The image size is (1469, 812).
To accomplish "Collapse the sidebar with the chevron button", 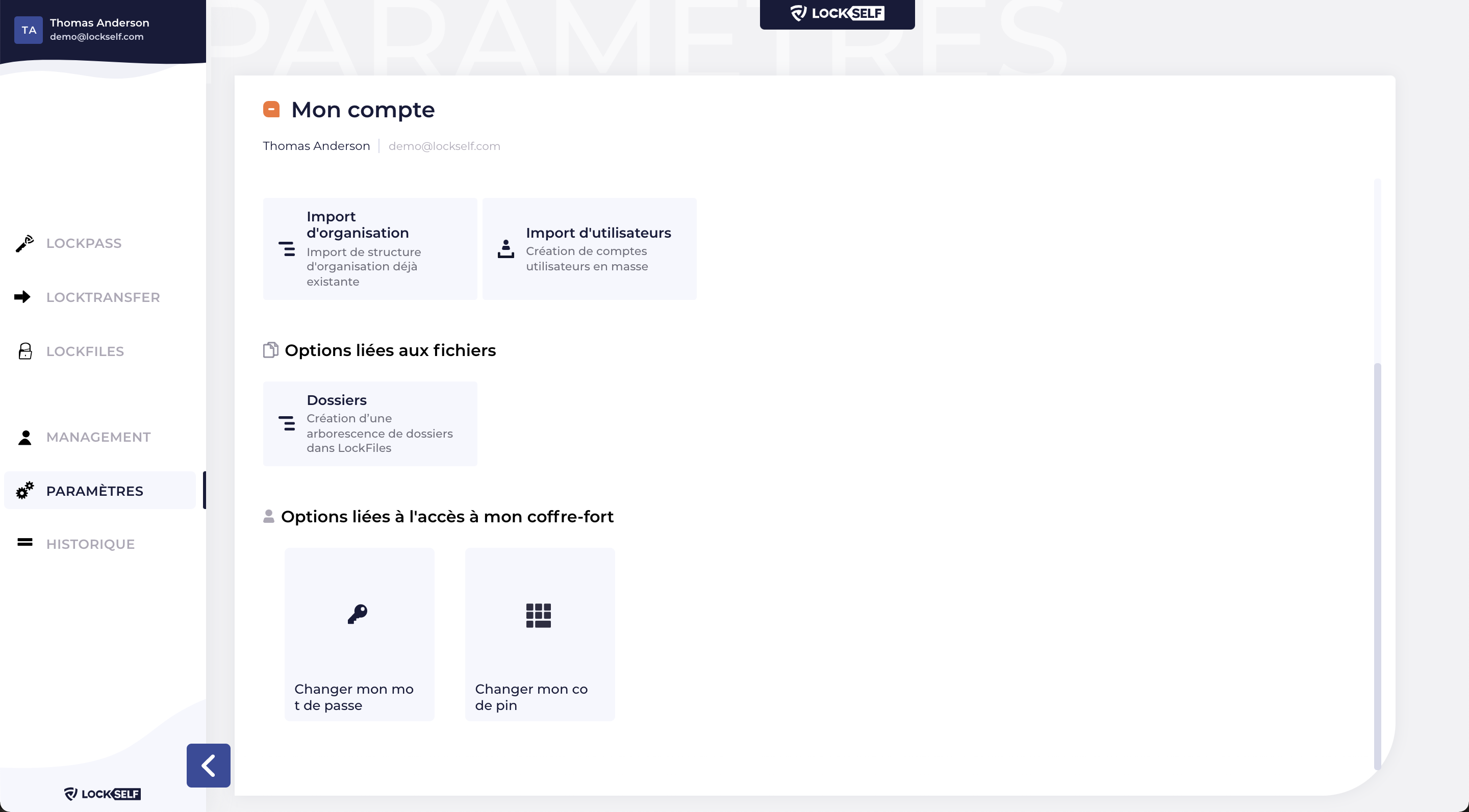I will pos(208,765).
